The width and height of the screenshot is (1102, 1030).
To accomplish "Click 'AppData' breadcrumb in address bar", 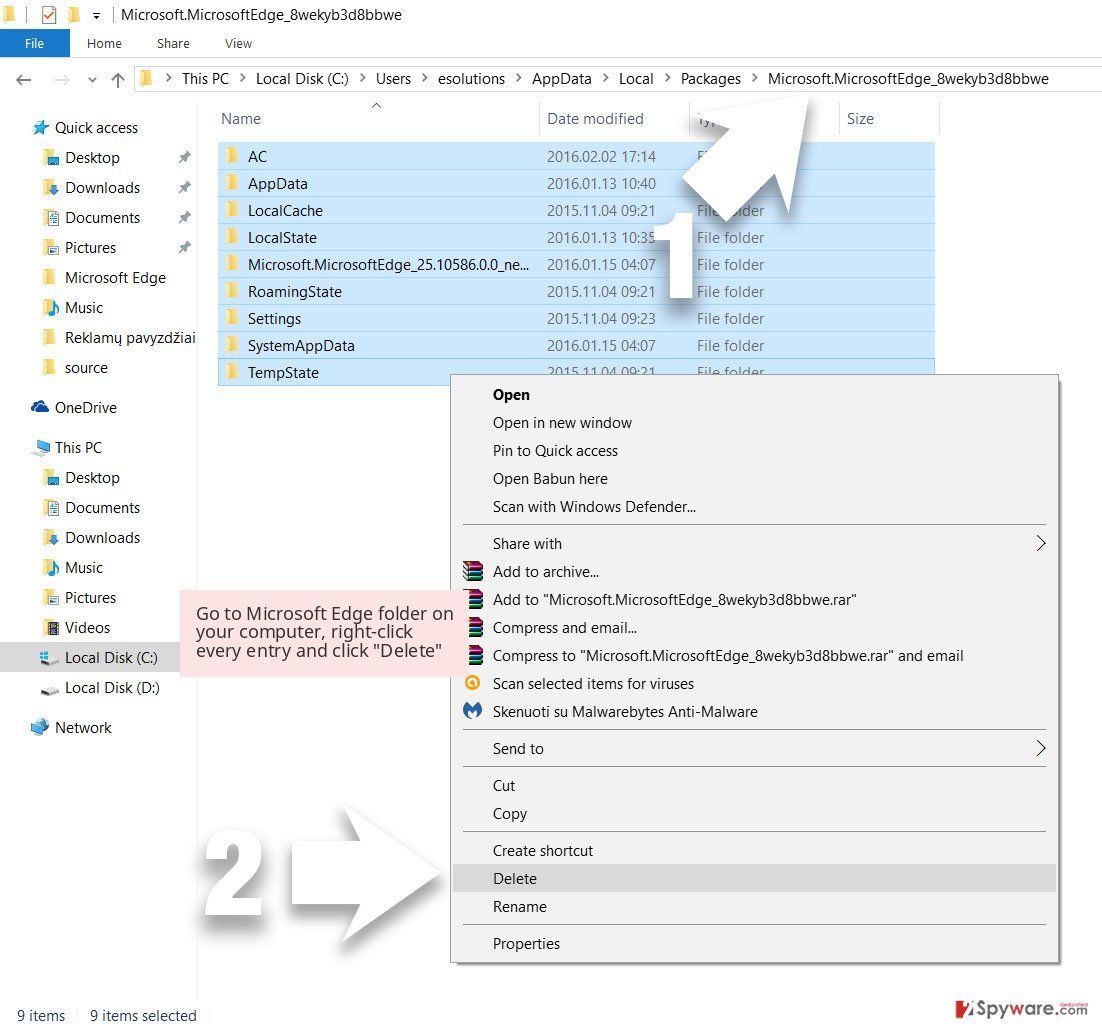I will tap(562, 79).
